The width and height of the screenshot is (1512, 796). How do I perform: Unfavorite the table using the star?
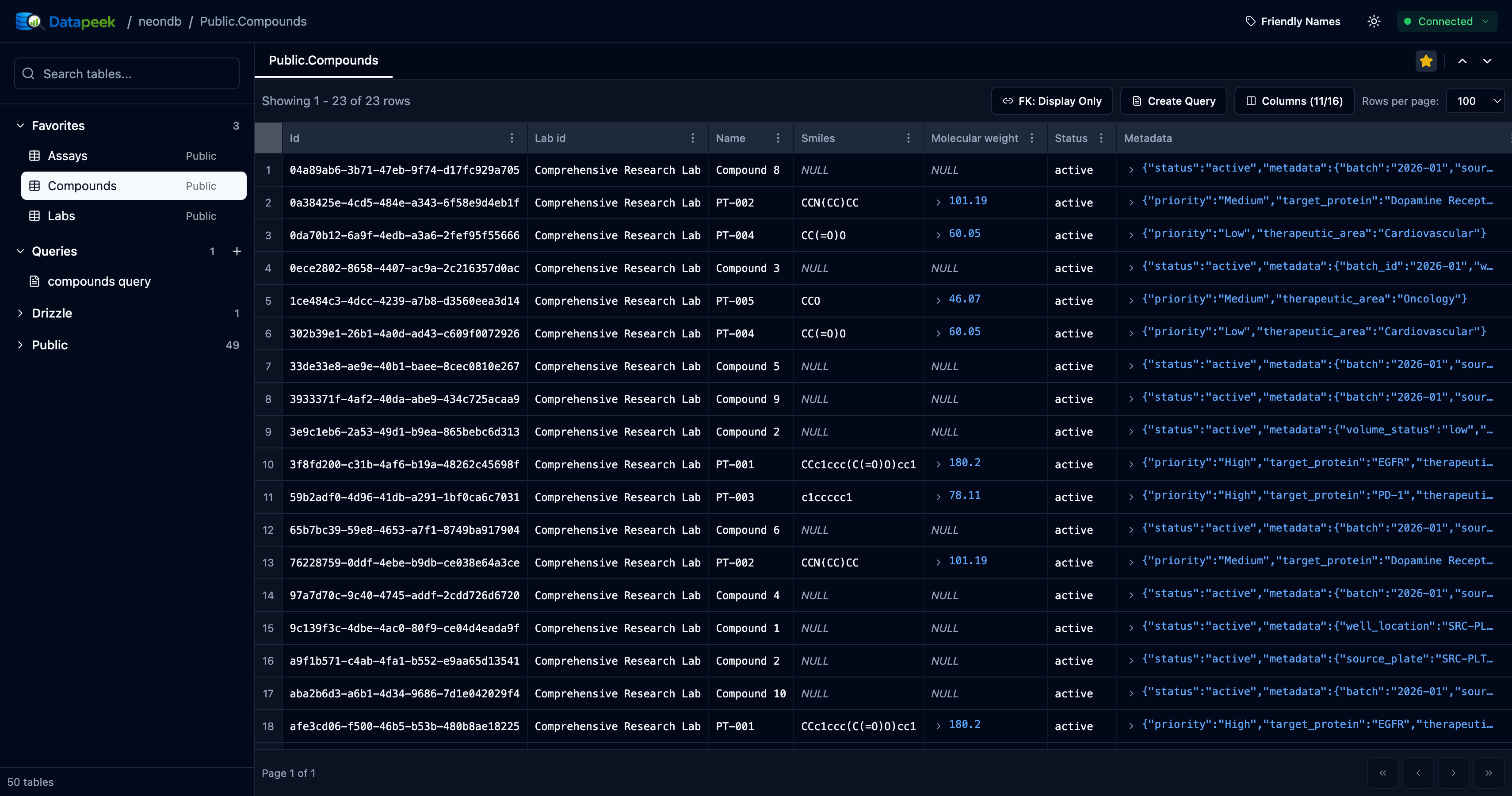(1426, 61)
